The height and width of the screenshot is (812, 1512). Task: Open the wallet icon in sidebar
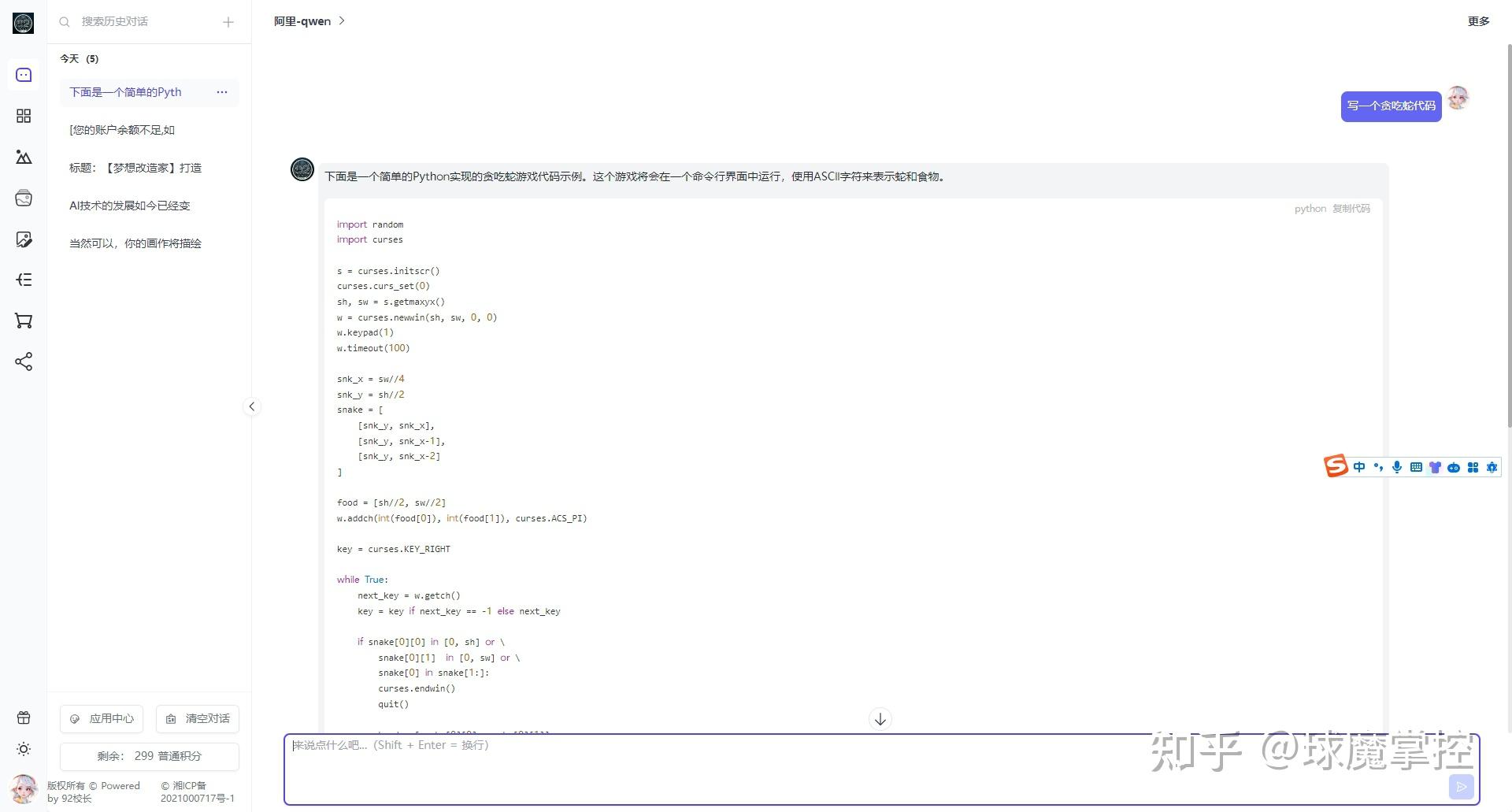24,198
